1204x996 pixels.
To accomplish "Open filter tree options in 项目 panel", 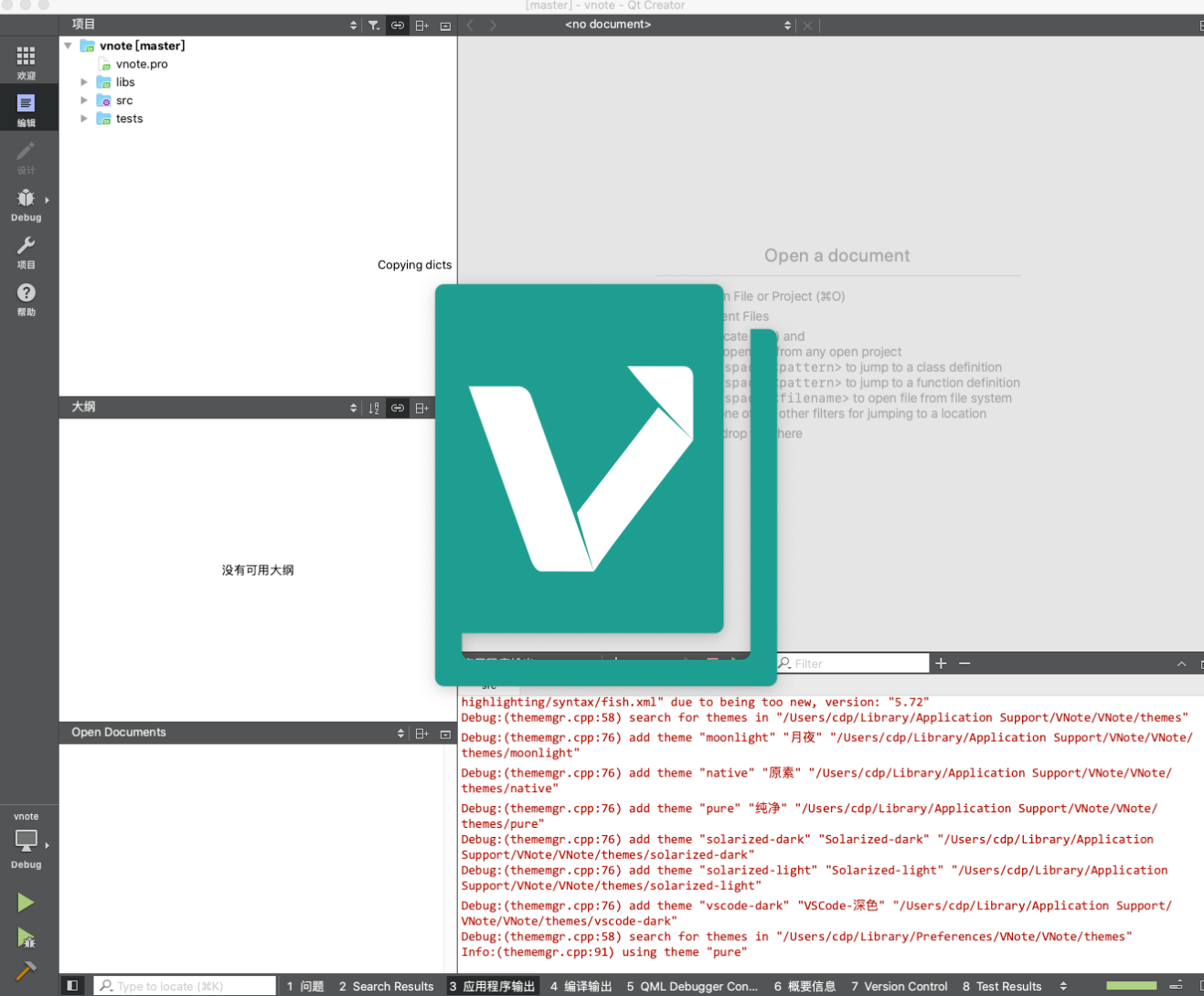I will pyautogui.click(x=374, y=26).
